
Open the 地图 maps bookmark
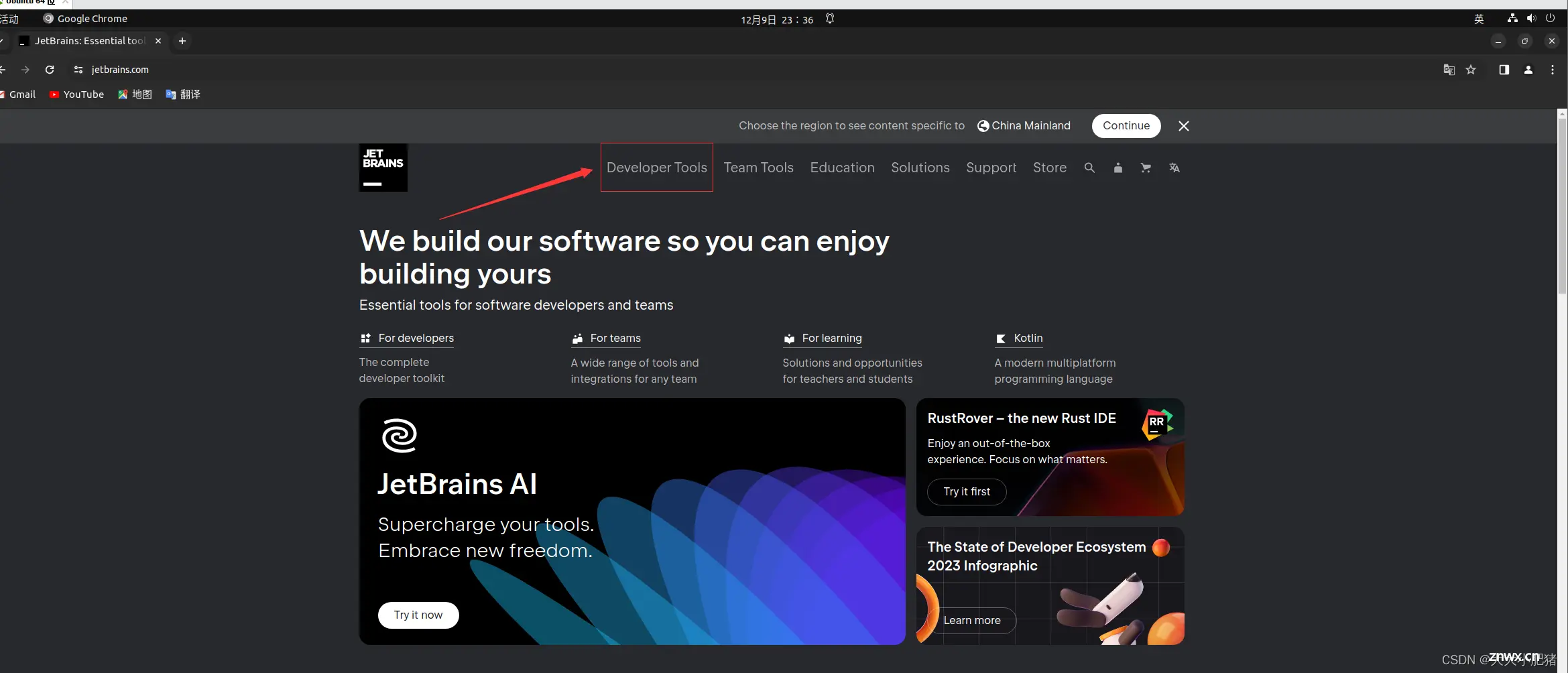[x=135, y=95]
